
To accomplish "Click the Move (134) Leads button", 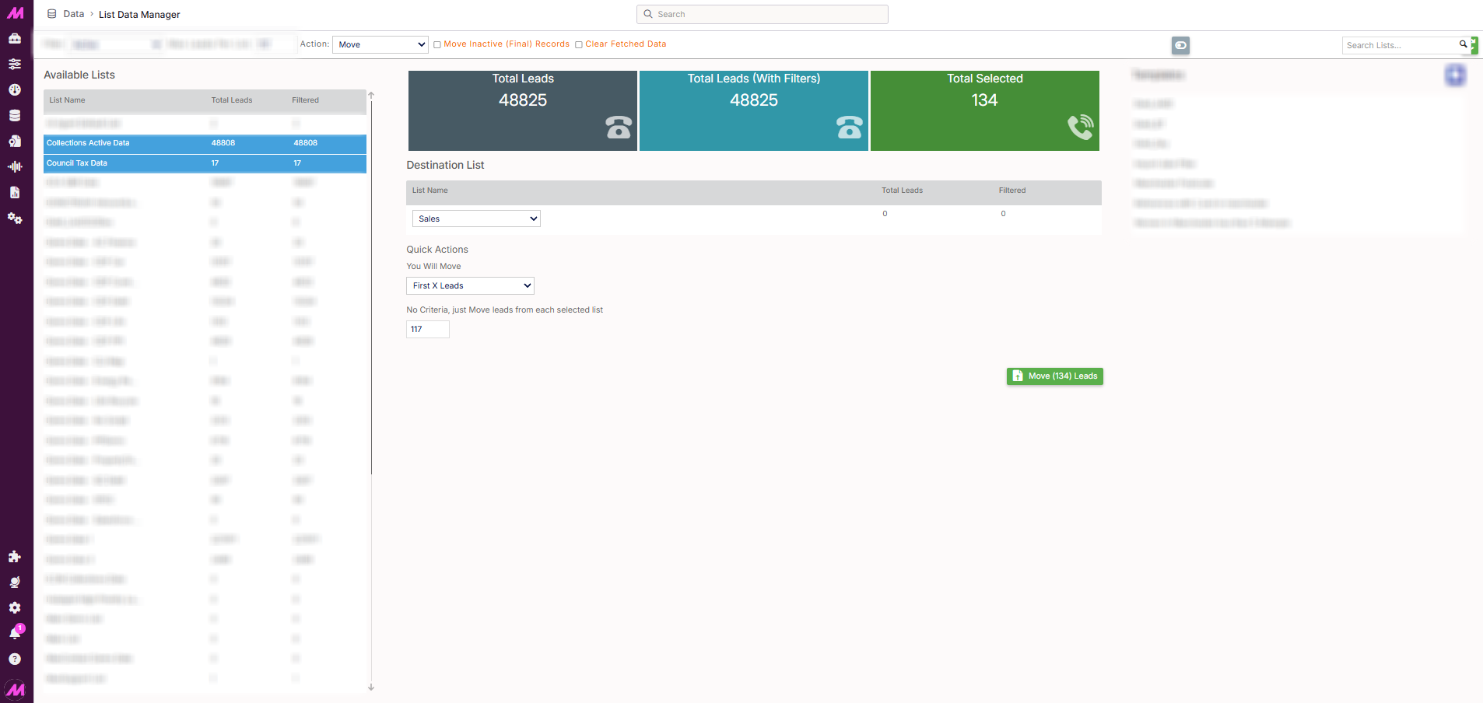I will [1055, 376].
